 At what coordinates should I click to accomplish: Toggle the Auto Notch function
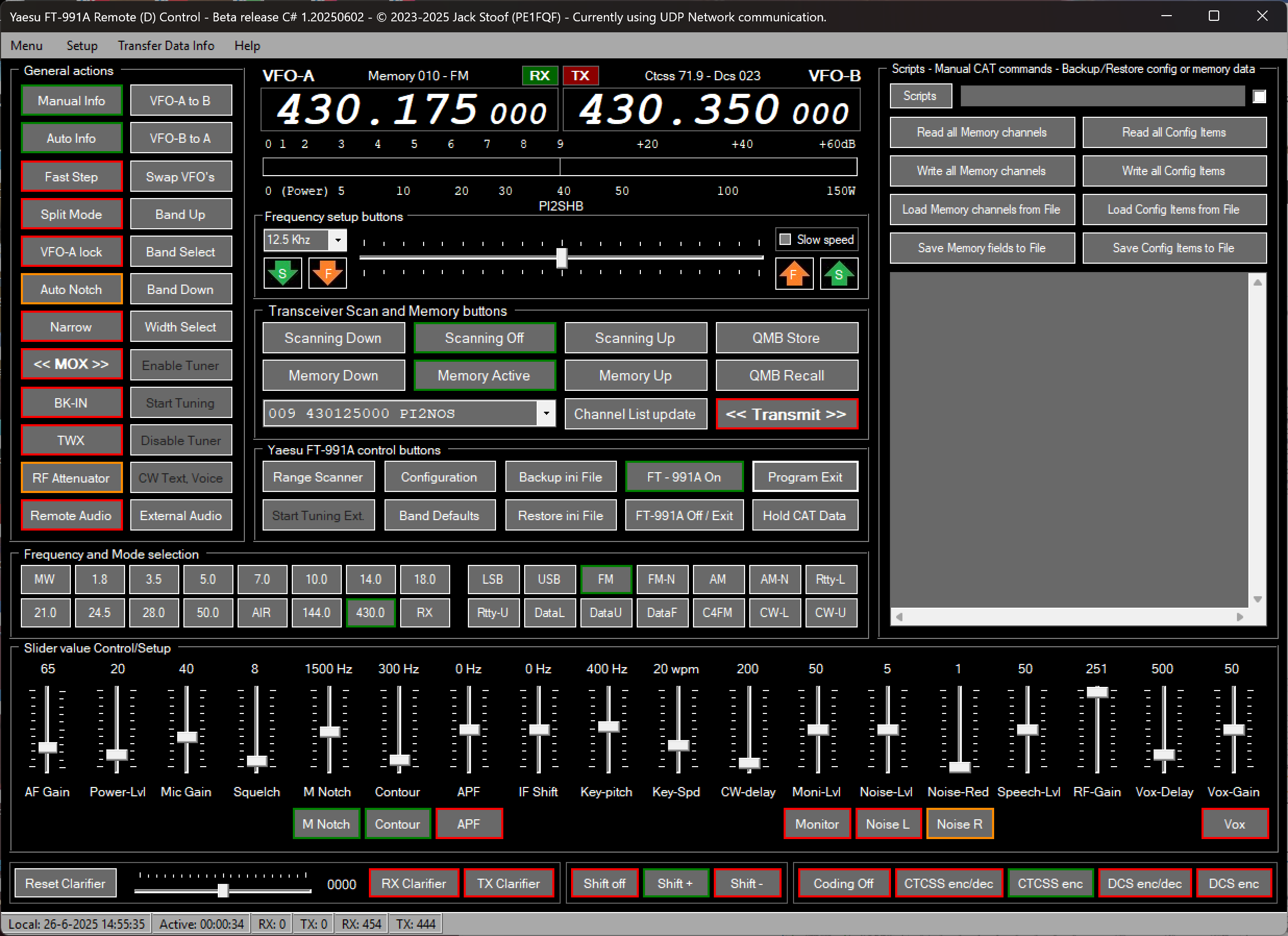tap(71, 289)
